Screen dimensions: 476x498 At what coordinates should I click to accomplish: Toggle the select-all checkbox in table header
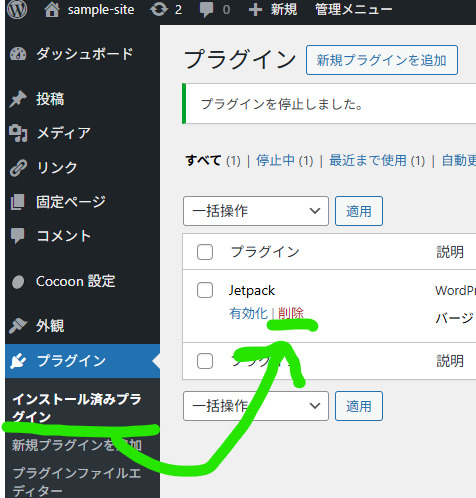tap(205, 252)
